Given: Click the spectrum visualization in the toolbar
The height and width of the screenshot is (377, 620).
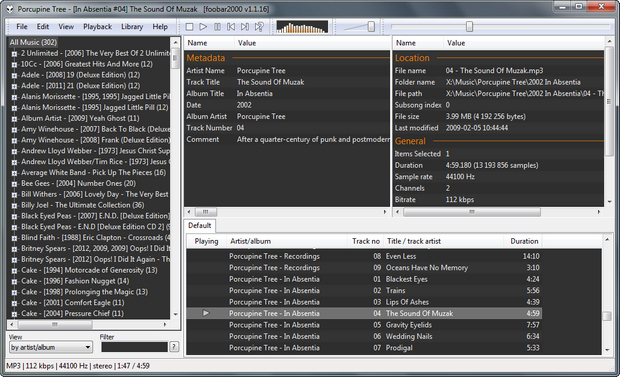Looking at the screenshot, I should (x=302, y=27).
